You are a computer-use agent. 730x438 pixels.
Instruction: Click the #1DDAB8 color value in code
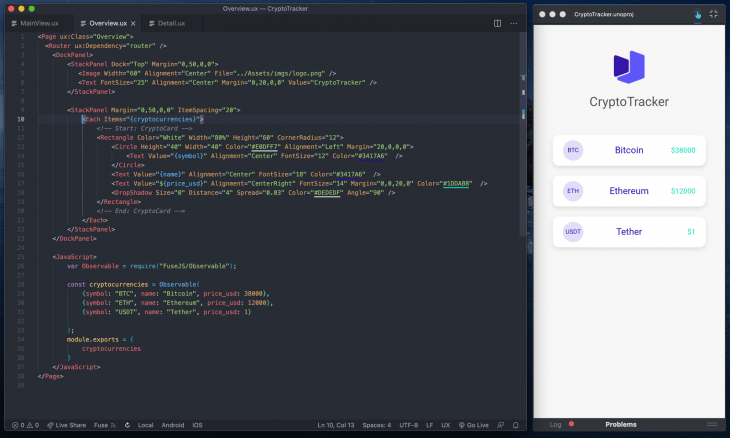pyautogui.click(x=457, y=183)
